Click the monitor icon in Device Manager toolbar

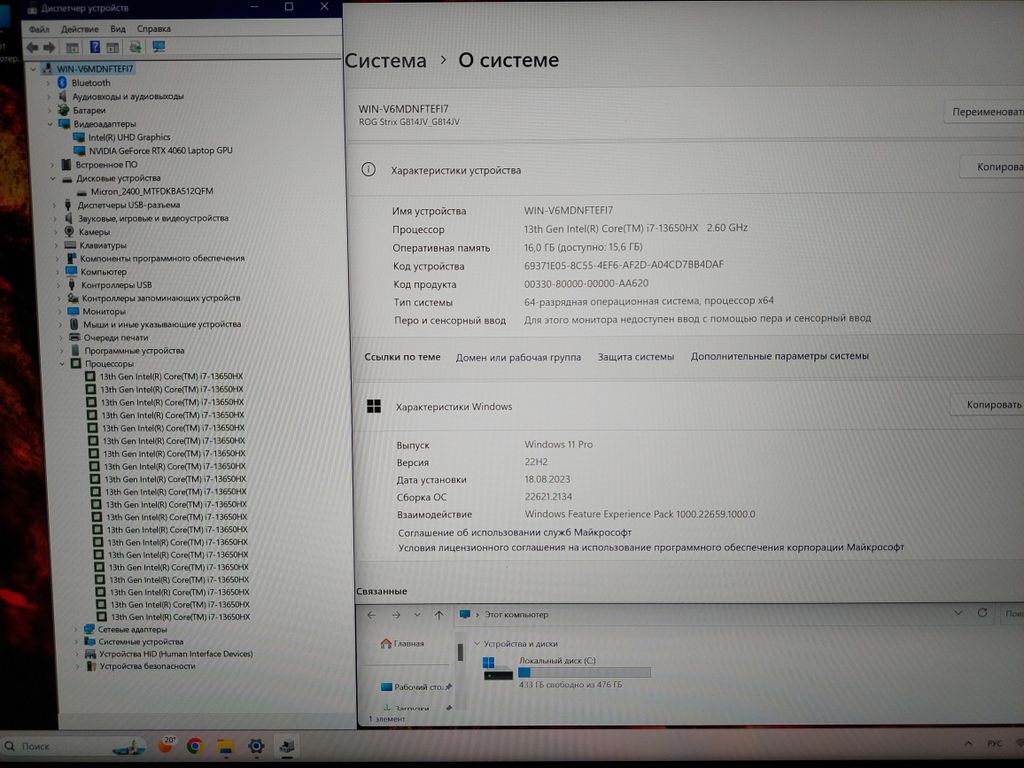158,47
